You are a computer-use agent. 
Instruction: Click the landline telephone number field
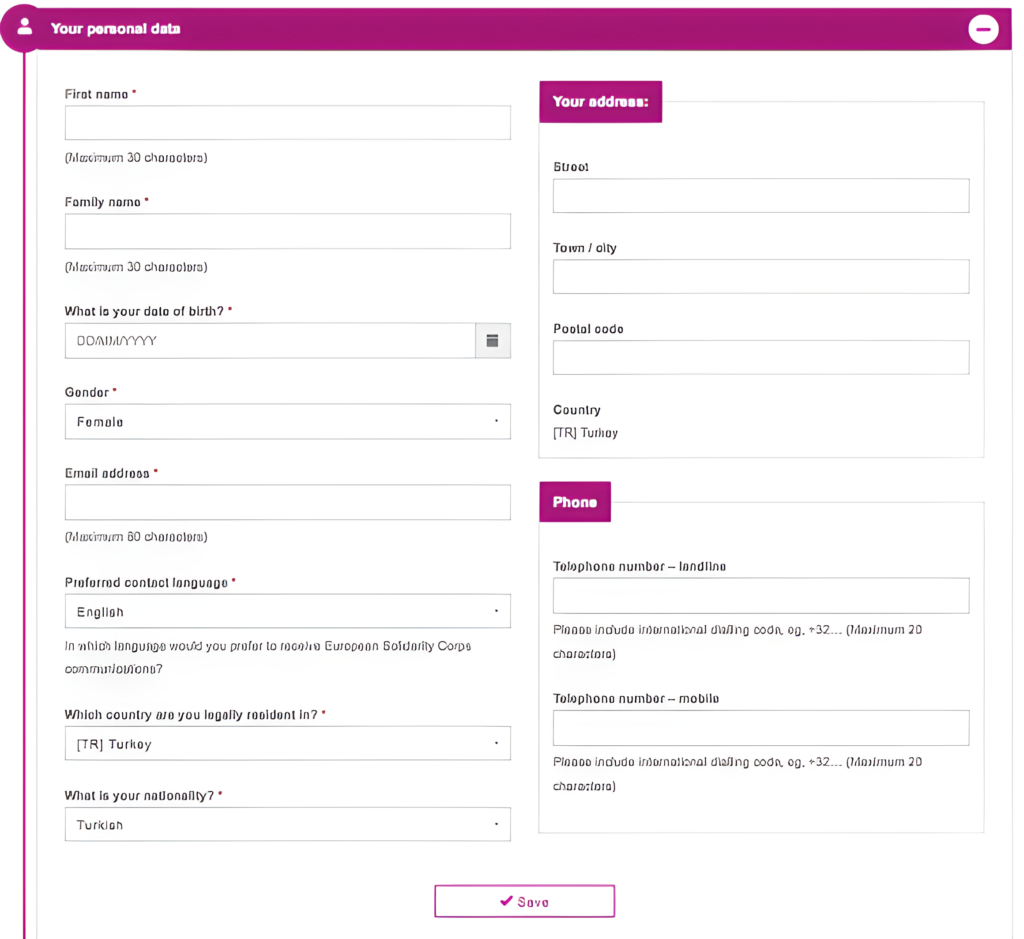pyautogui.click(x=761, y=596)
